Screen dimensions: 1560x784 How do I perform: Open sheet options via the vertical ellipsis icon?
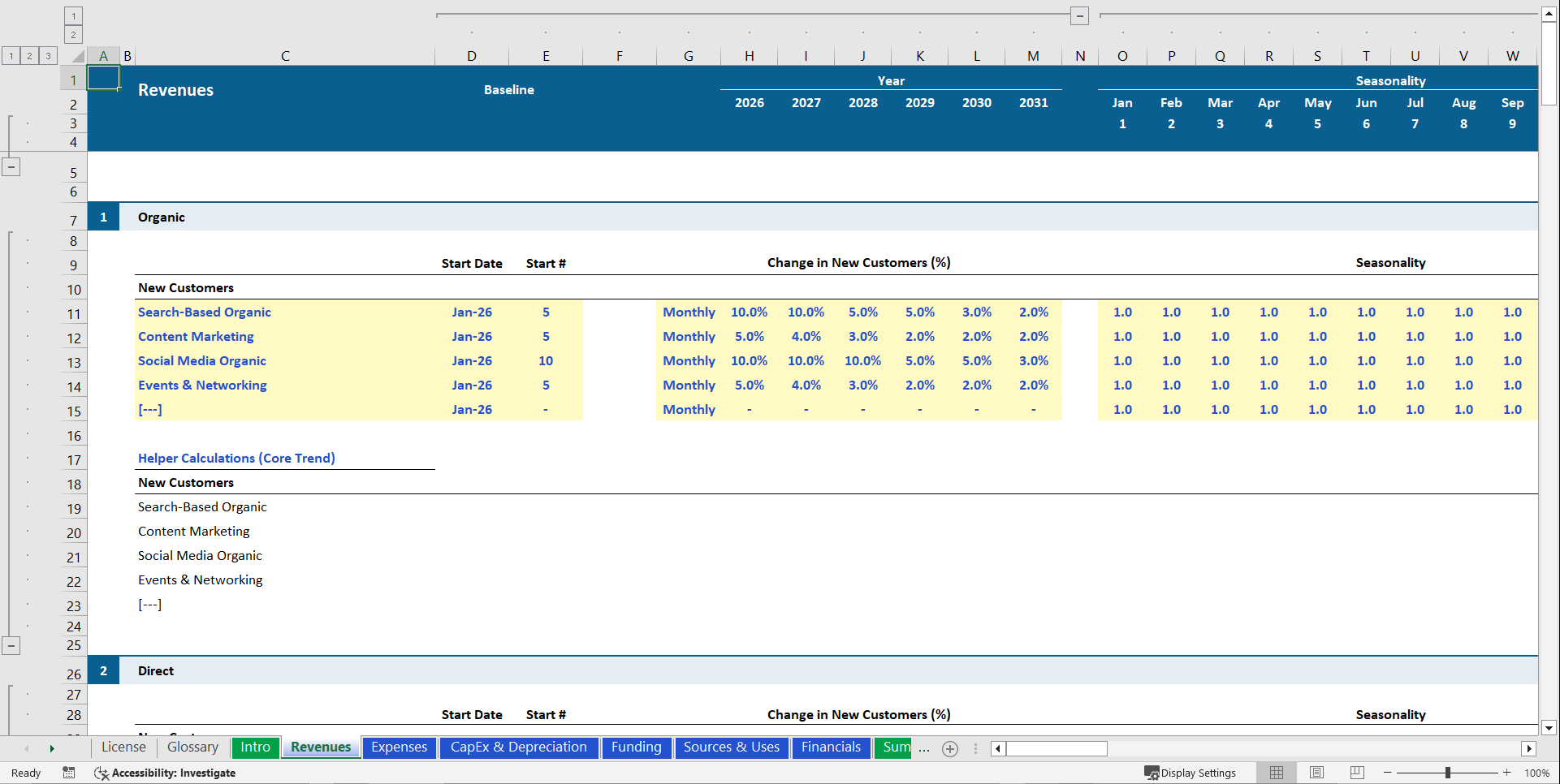[x=974, y=748]
